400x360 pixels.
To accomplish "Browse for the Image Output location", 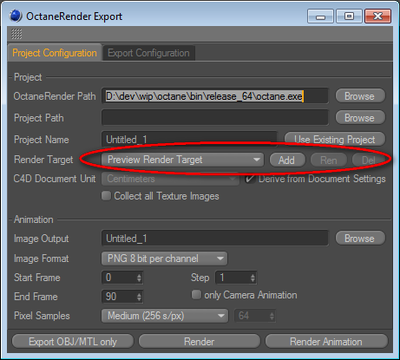I will pos(360,239).
